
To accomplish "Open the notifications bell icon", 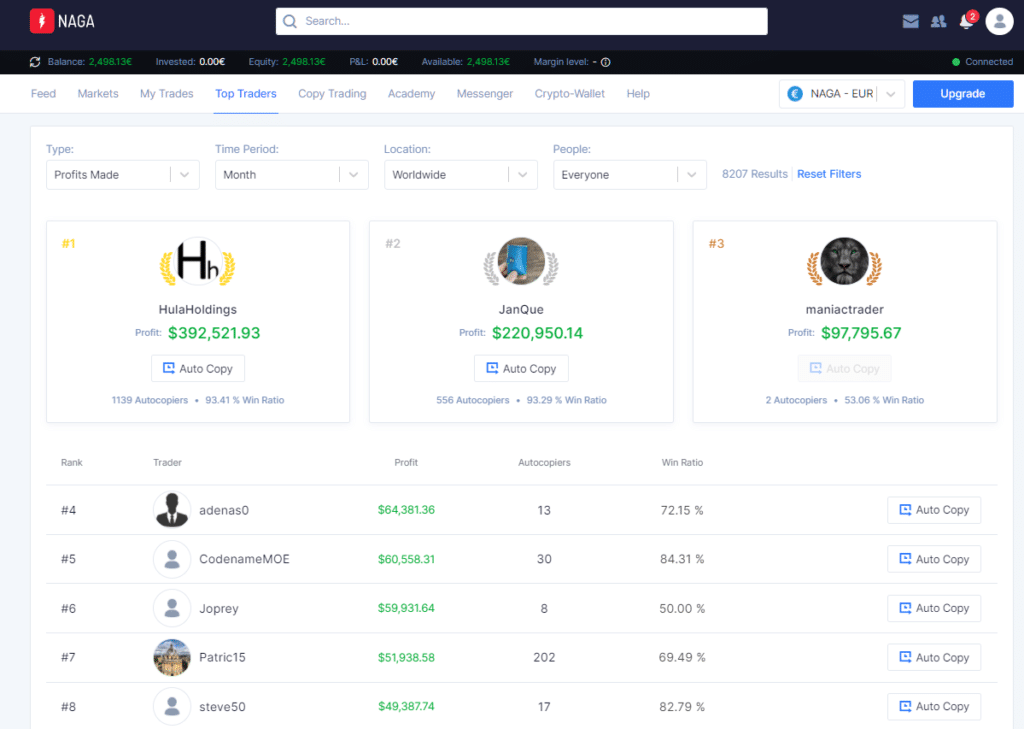I will 967,22.
